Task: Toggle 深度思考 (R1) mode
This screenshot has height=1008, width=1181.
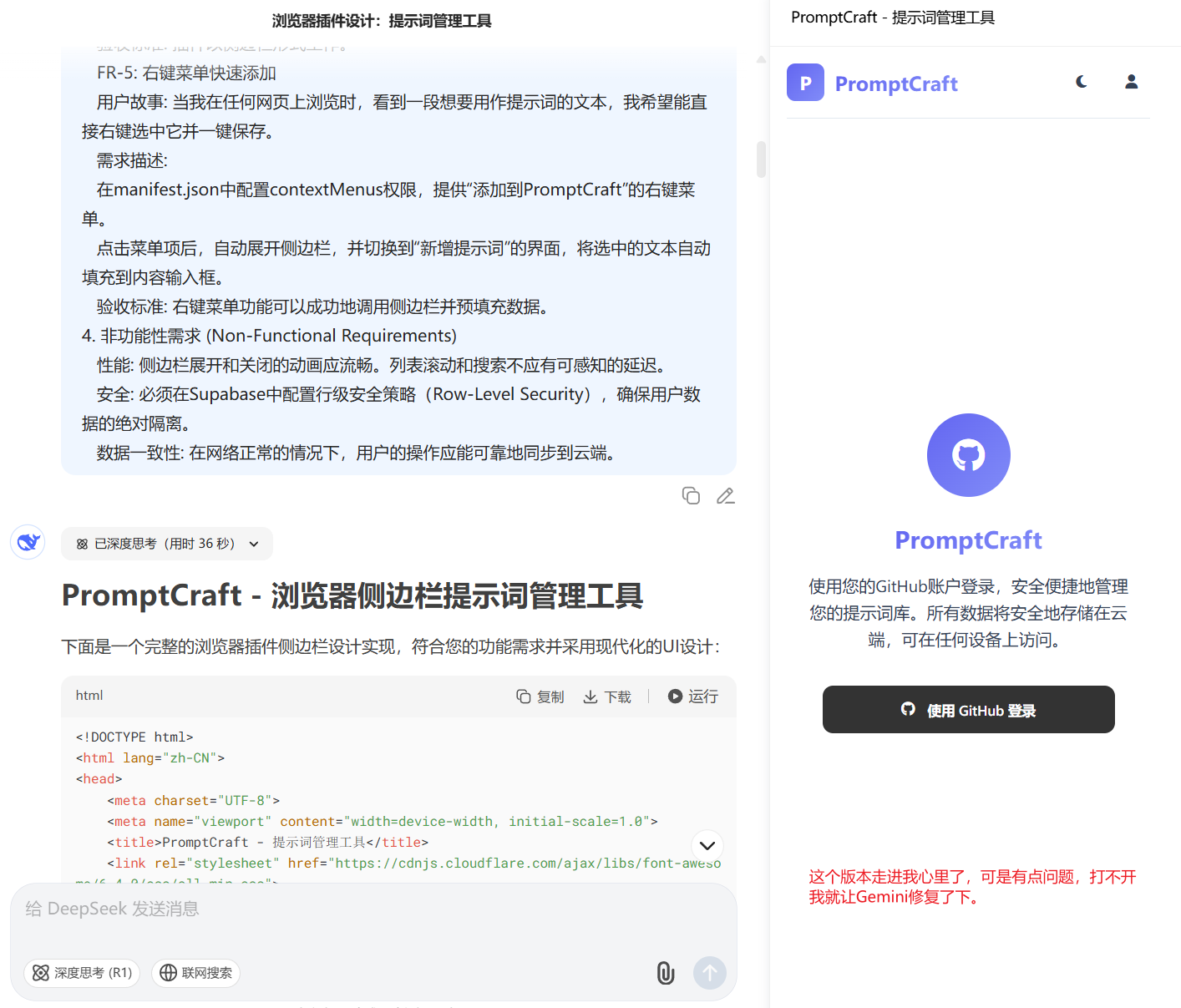Action: (x=82, y=973)
